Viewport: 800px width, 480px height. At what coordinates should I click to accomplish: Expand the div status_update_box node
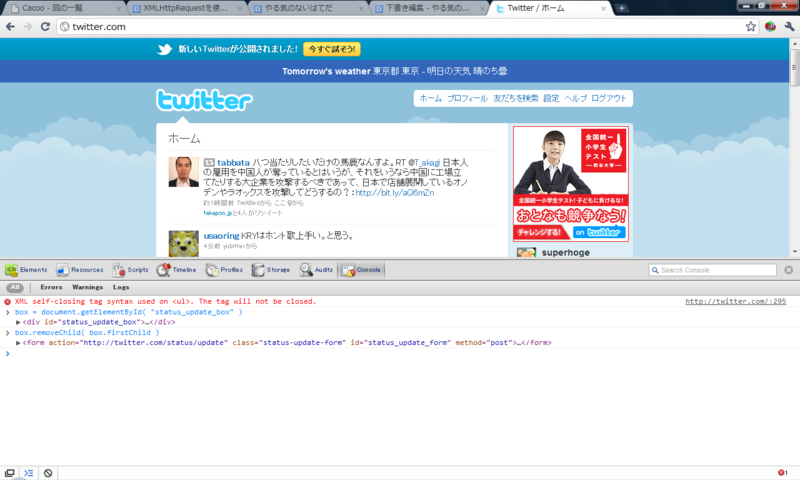click(18, 322)
